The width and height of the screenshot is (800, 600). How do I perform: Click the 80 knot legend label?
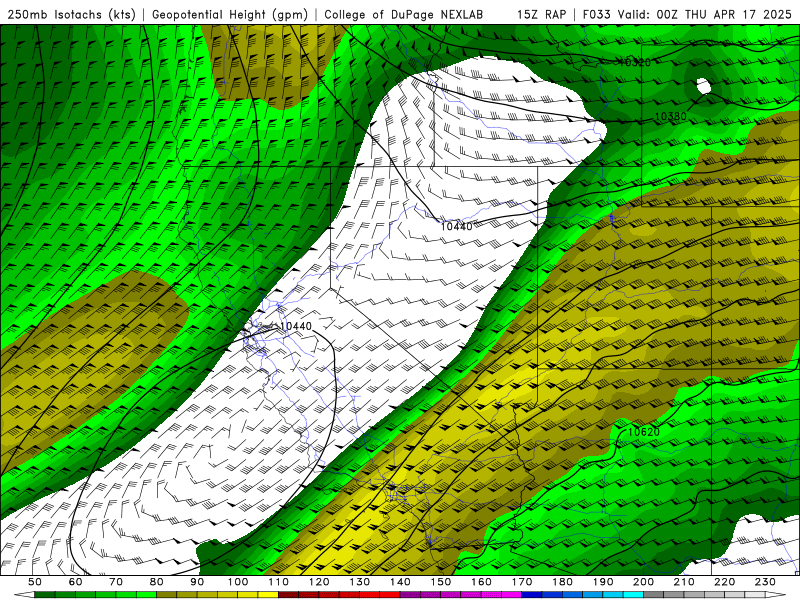(157, 582)
